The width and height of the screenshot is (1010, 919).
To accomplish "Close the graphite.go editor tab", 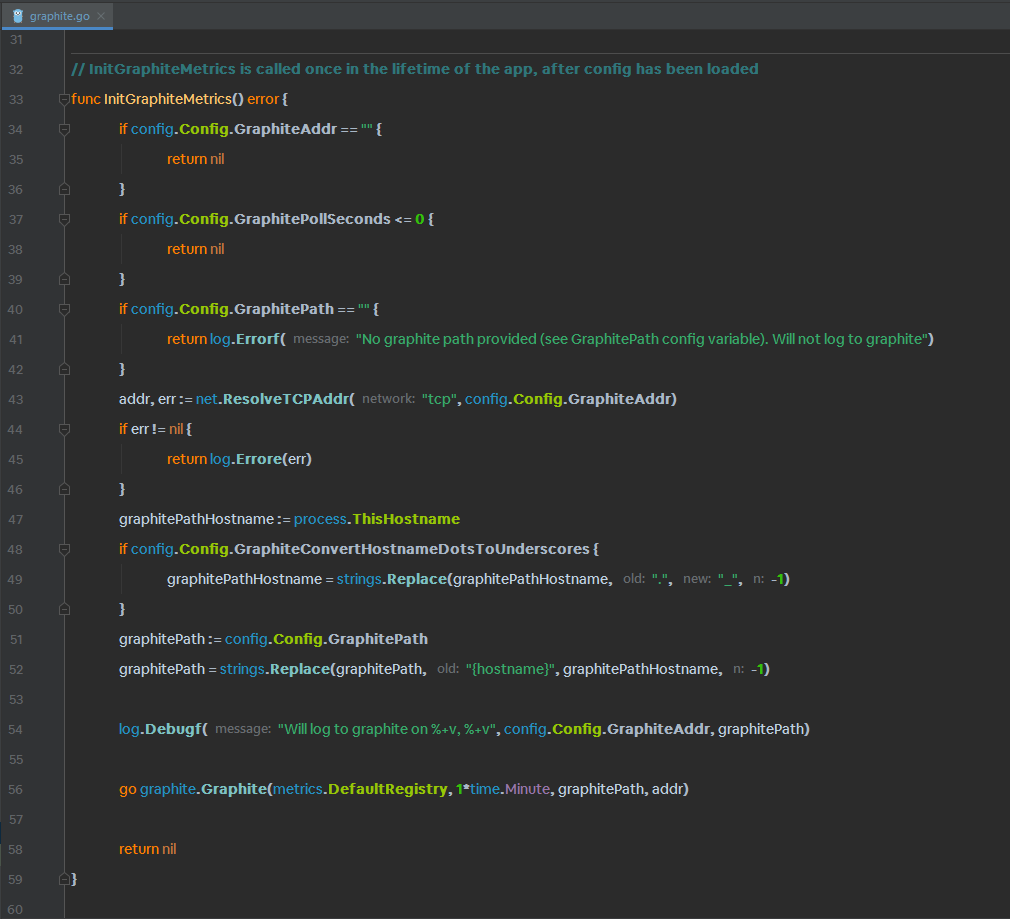I will click(101, 16).
